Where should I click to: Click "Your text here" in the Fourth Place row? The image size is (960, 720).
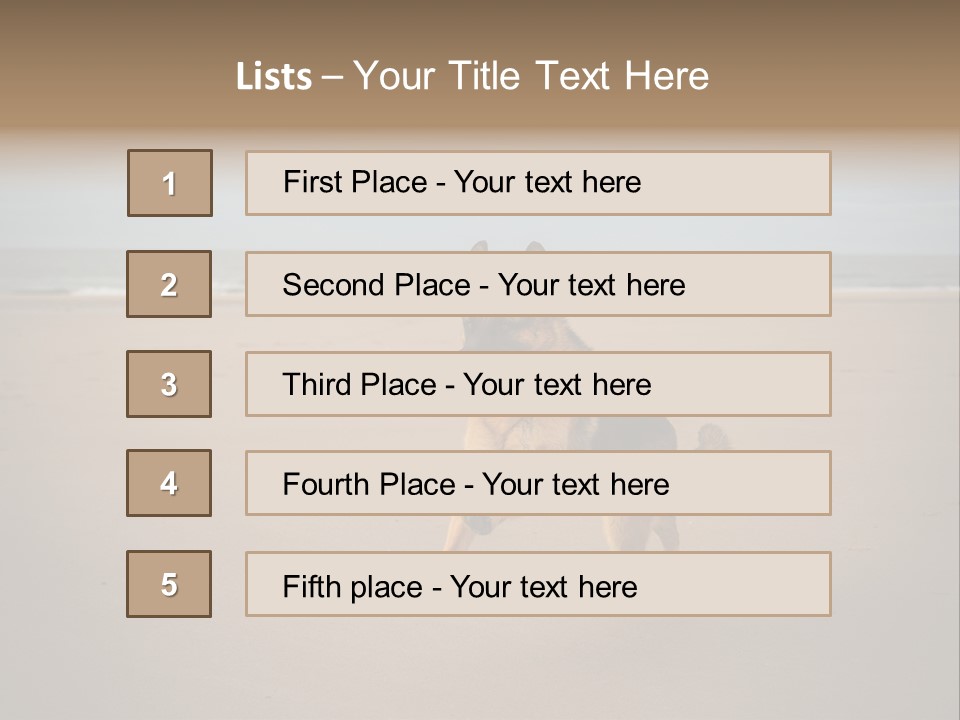(x=575, y=485)
